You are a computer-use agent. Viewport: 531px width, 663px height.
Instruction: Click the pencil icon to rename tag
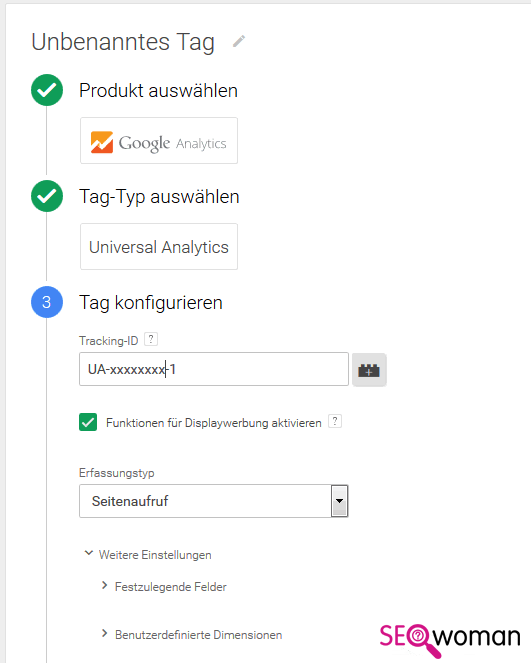point(239,41)
